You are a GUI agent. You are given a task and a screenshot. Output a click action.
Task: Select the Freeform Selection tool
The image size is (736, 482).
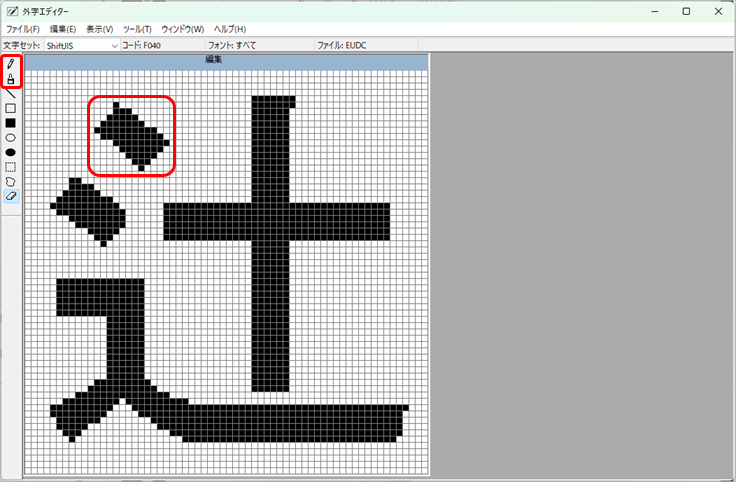(11, 182)
